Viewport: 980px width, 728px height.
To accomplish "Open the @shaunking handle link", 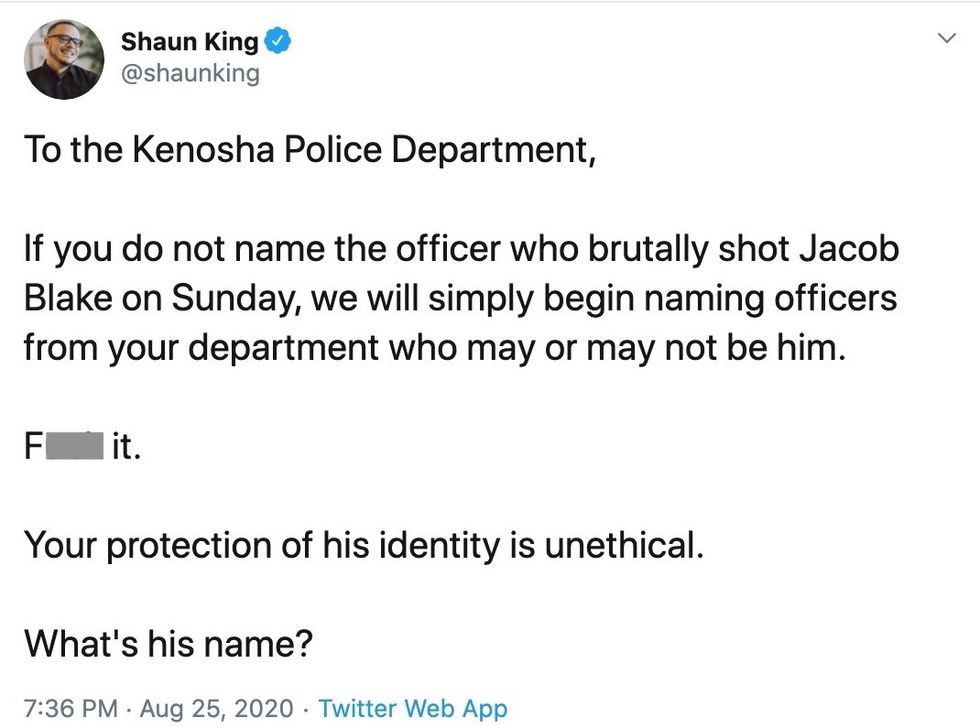I will pos(189,73).
